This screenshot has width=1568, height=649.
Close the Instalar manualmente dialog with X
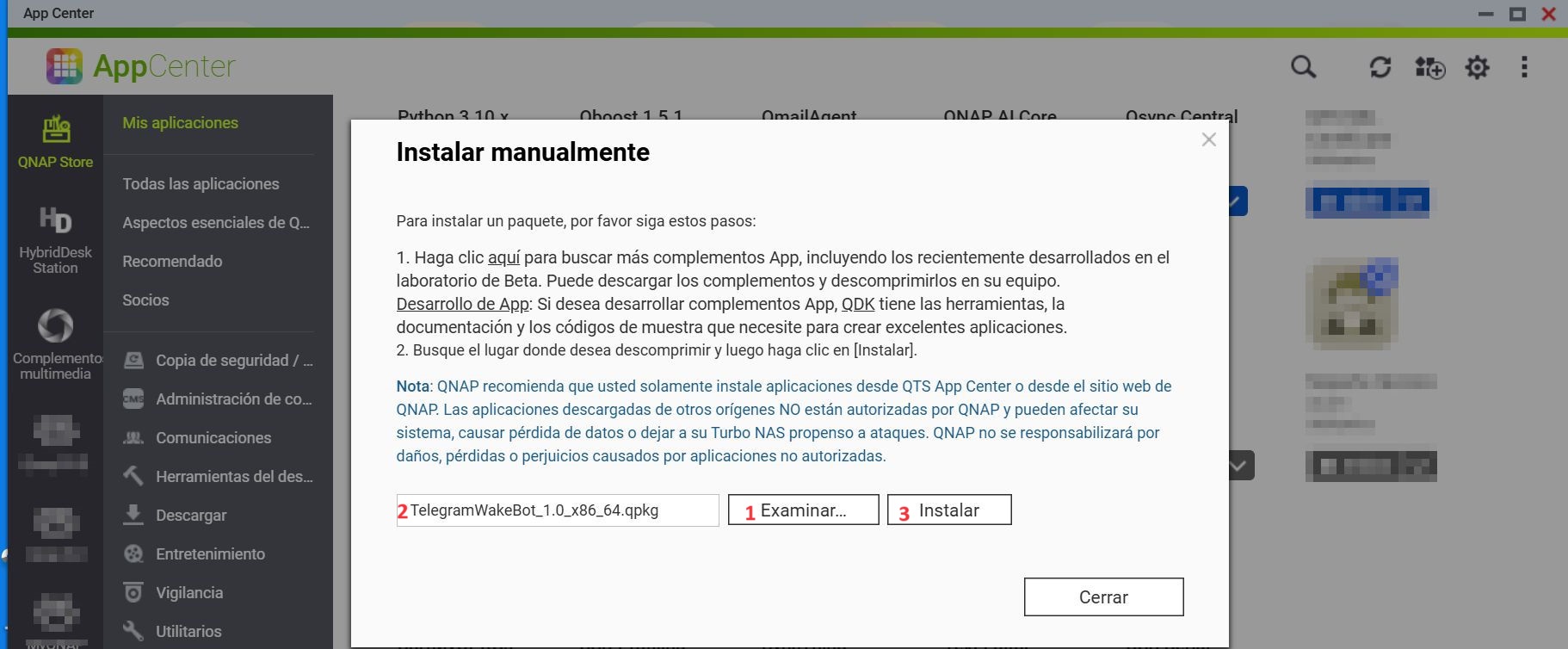point(1208,139)
